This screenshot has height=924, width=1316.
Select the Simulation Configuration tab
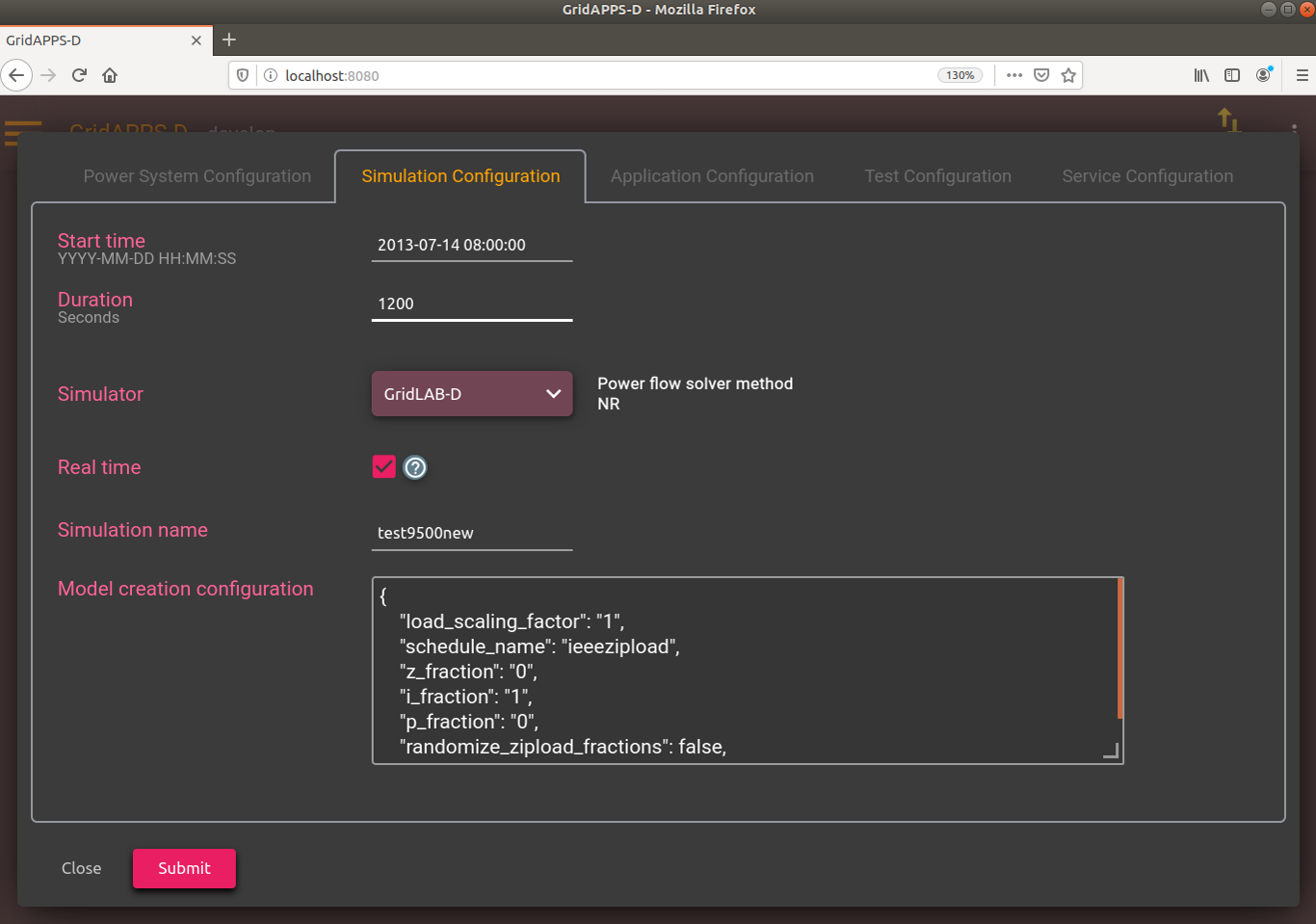(461, 176)
